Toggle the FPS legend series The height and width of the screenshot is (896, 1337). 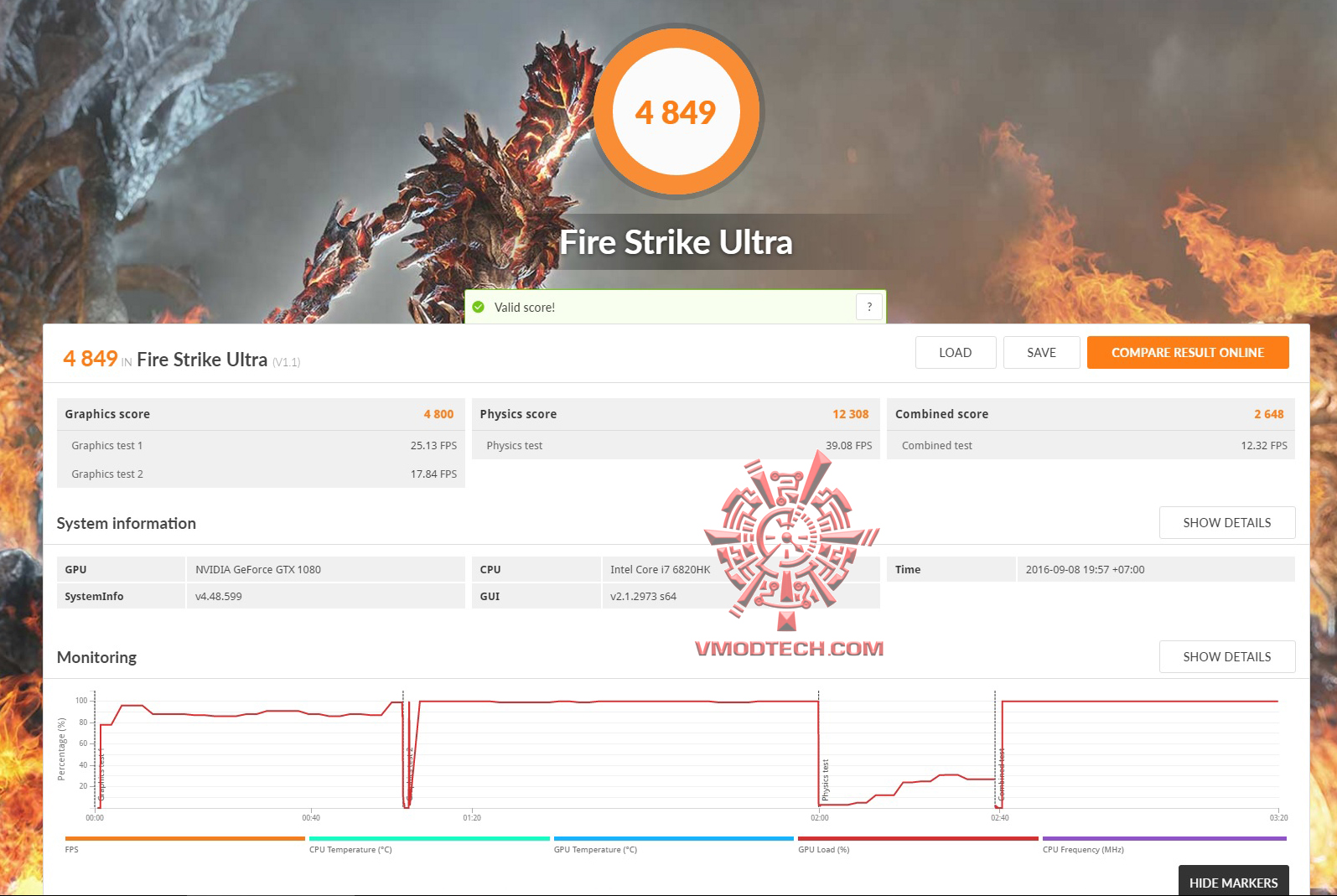click(x=184, y=844)
